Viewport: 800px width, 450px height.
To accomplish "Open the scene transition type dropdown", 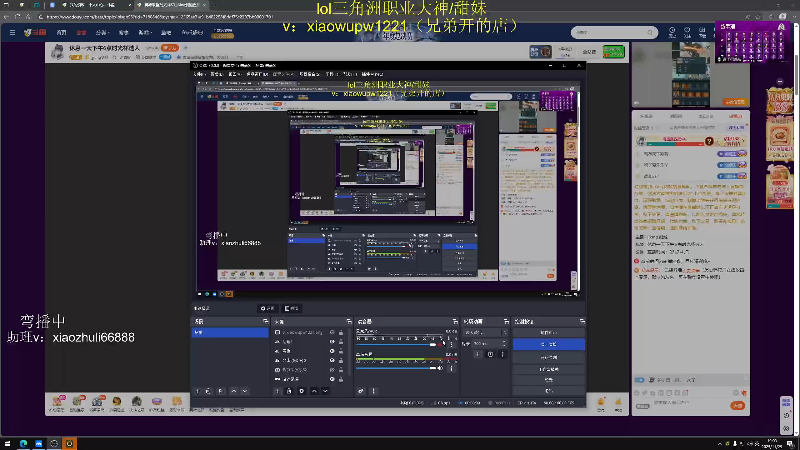I will [x=485, y=332].
